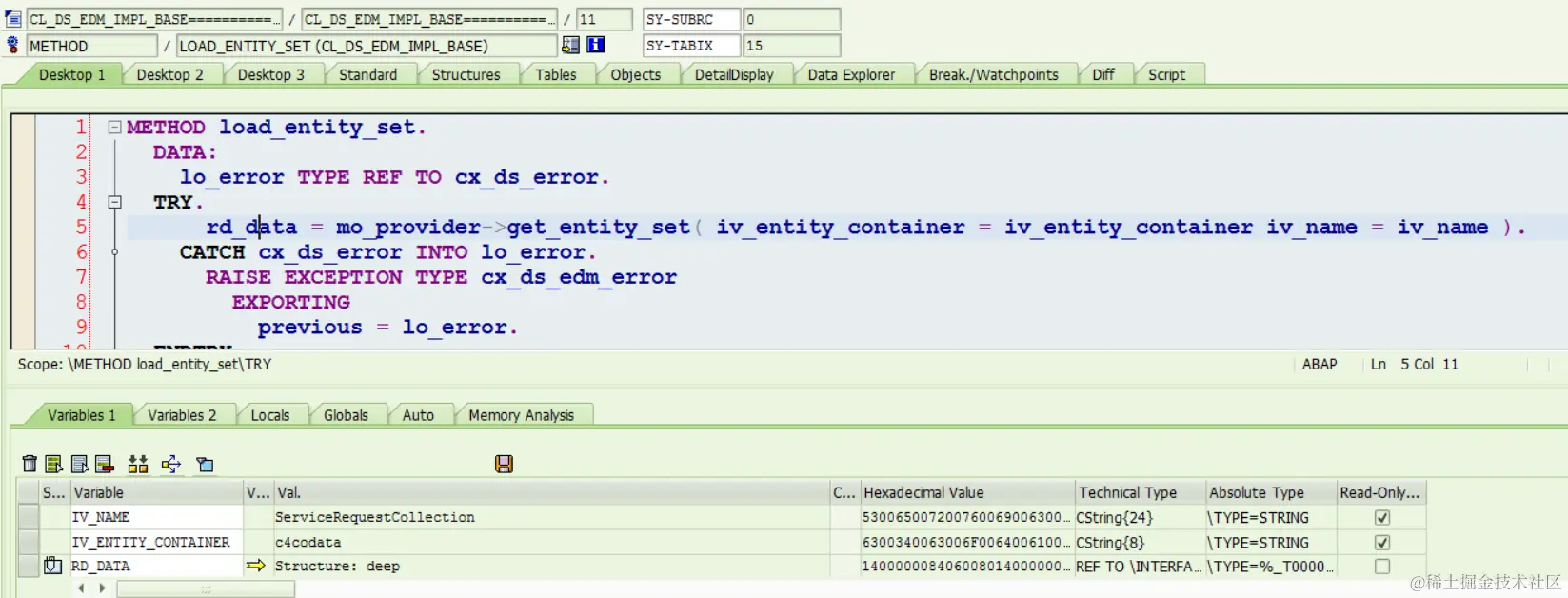The image size is (1568, 598).
Task: Select the Globals tab
Action: pyautogui.click(x=346, y=415)
